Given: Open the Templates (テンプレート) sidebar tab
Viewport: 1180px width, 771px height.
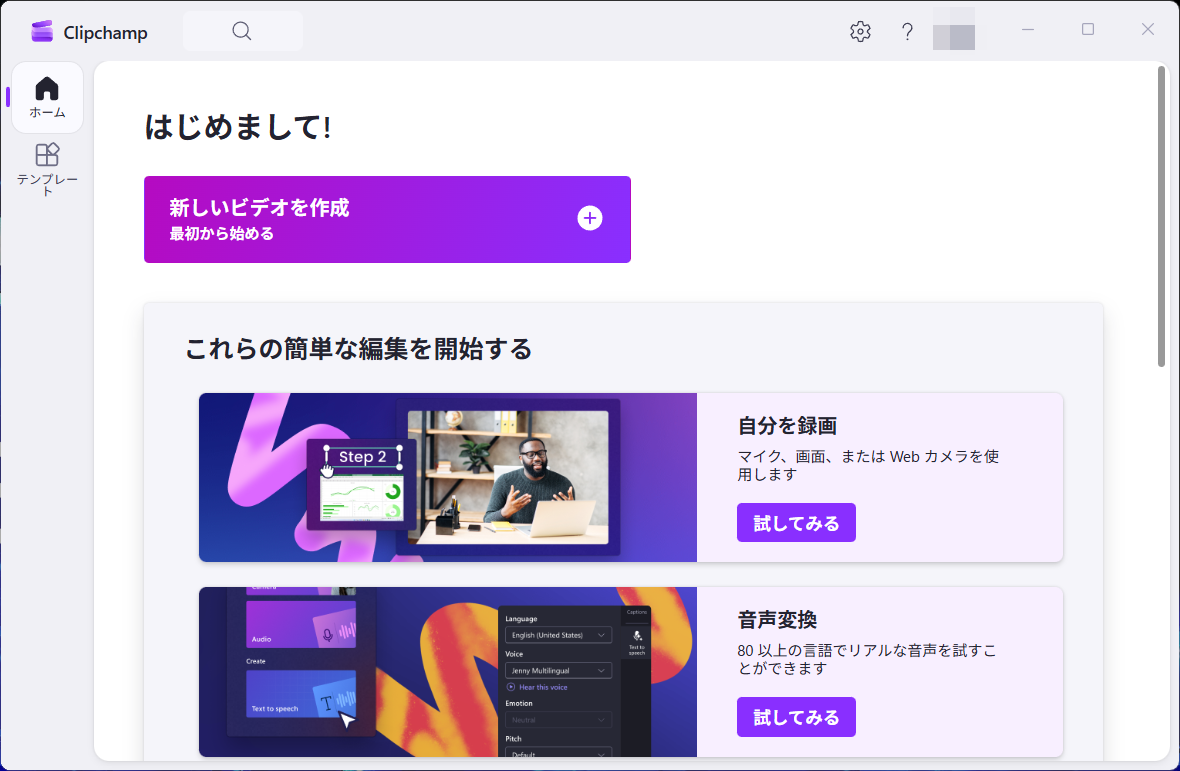Looking at the screenshot, I should (x=47, y=169).
